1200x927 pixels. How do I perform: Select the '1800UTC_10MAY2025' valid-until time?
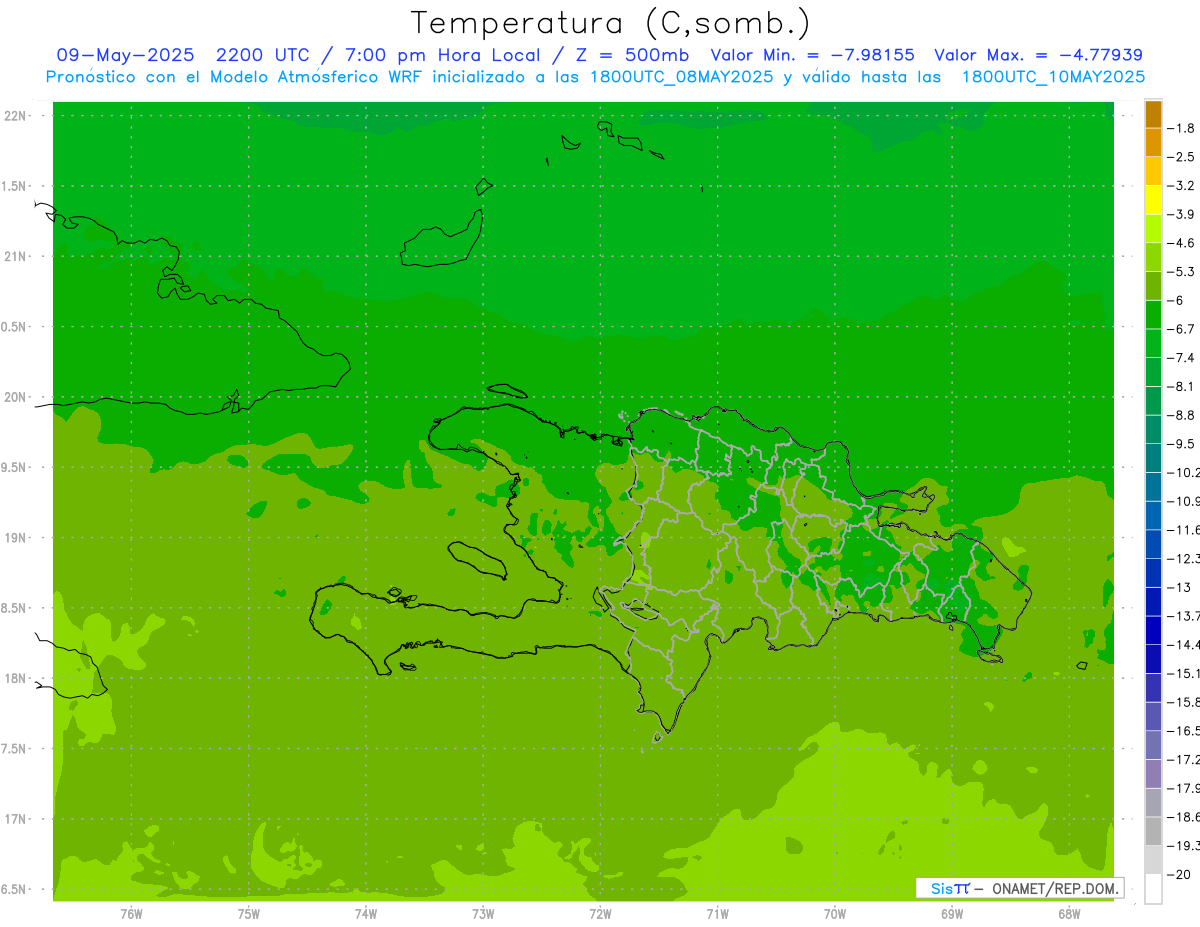(x=1053, y=76)
